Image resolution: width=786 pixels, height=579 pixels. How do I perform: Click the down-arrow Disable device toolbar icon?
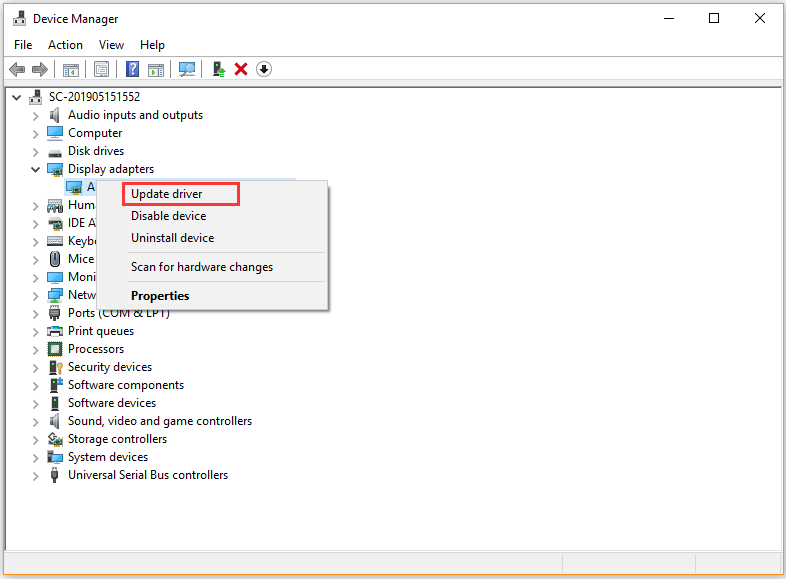[x=264, y=69]
